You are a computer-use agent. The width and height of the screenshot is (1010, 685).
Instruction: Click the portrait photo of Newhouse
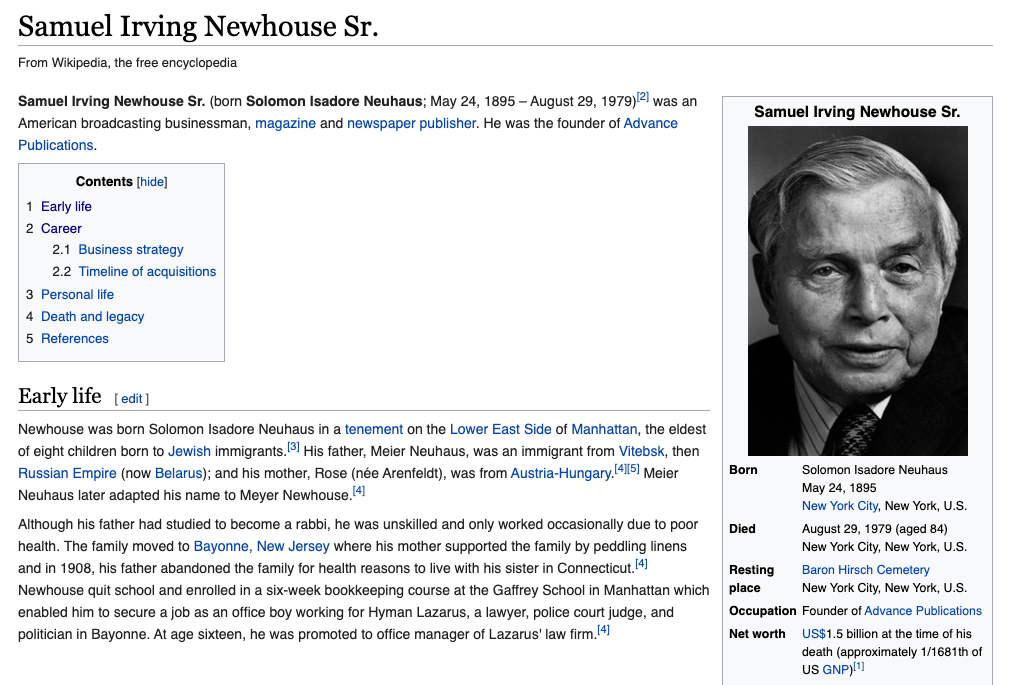tap(857, 290)
